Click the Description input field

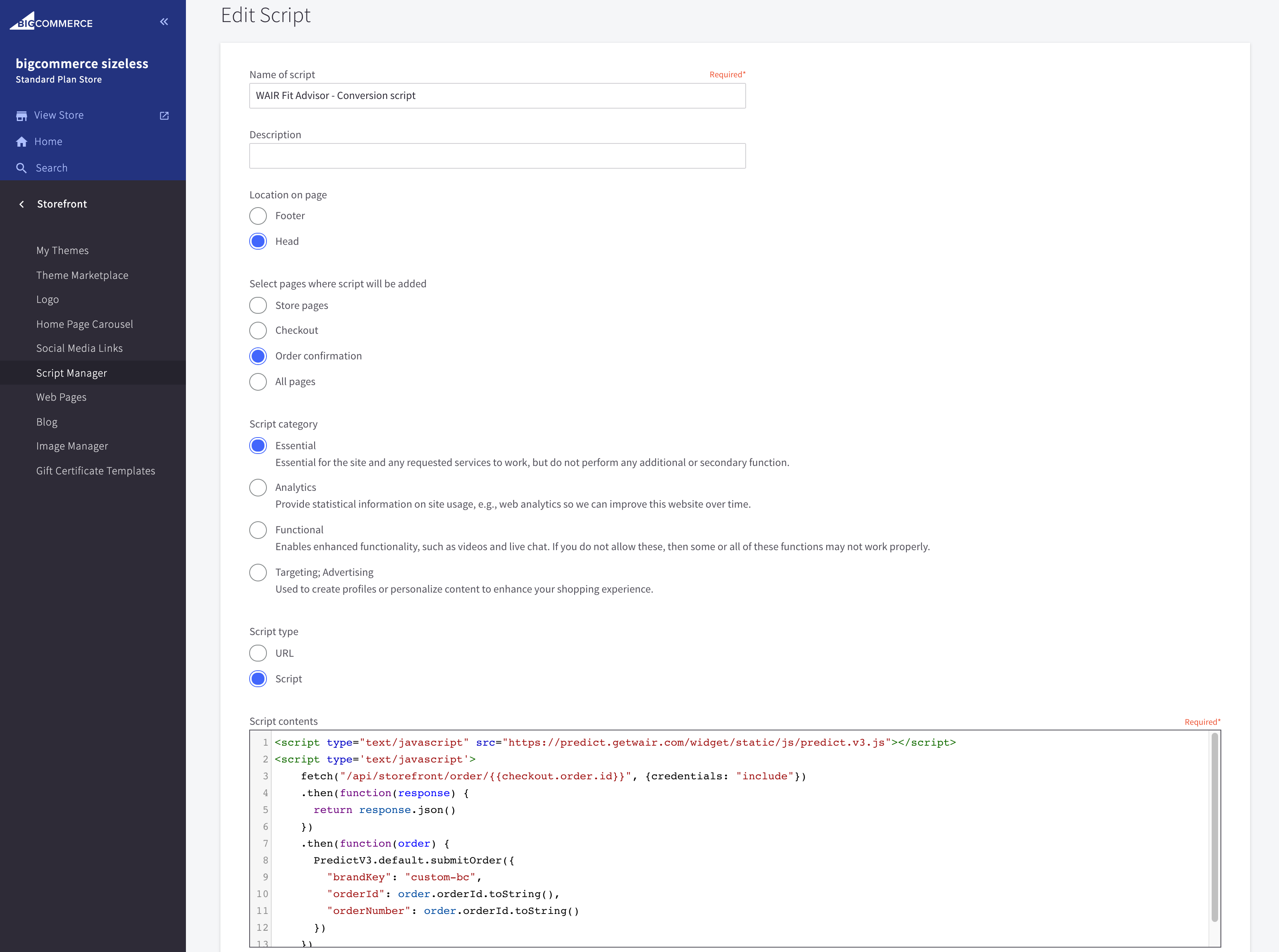(497, 156)
